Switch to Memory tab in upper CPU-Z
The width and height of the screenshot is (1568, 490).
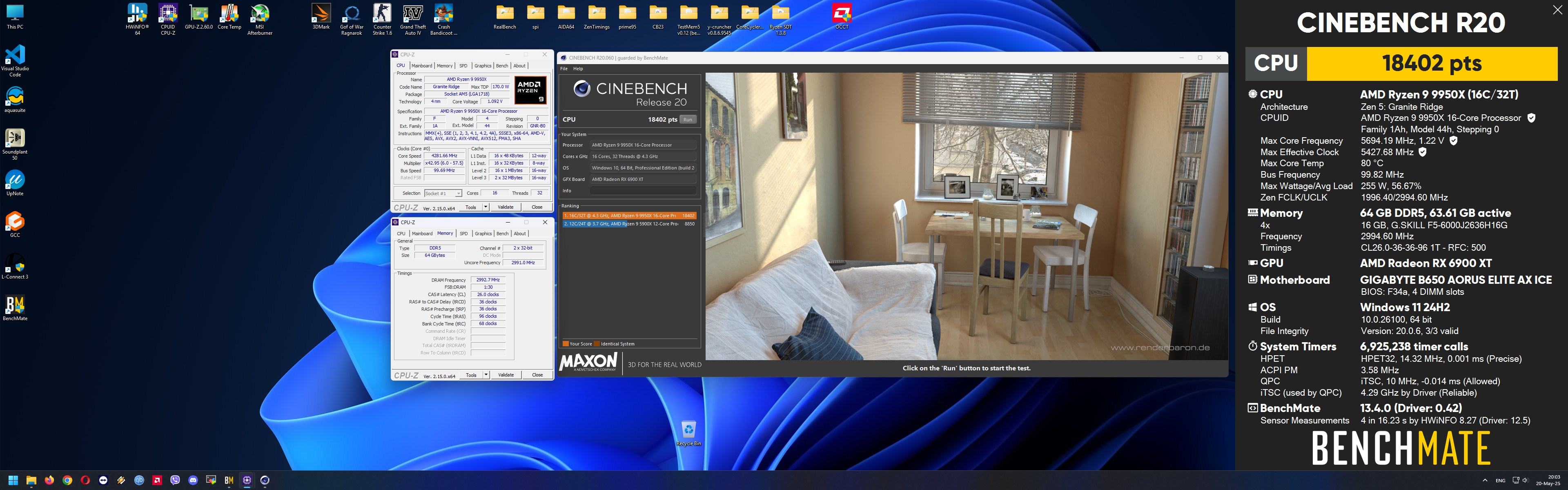click(x=444, y=66)
